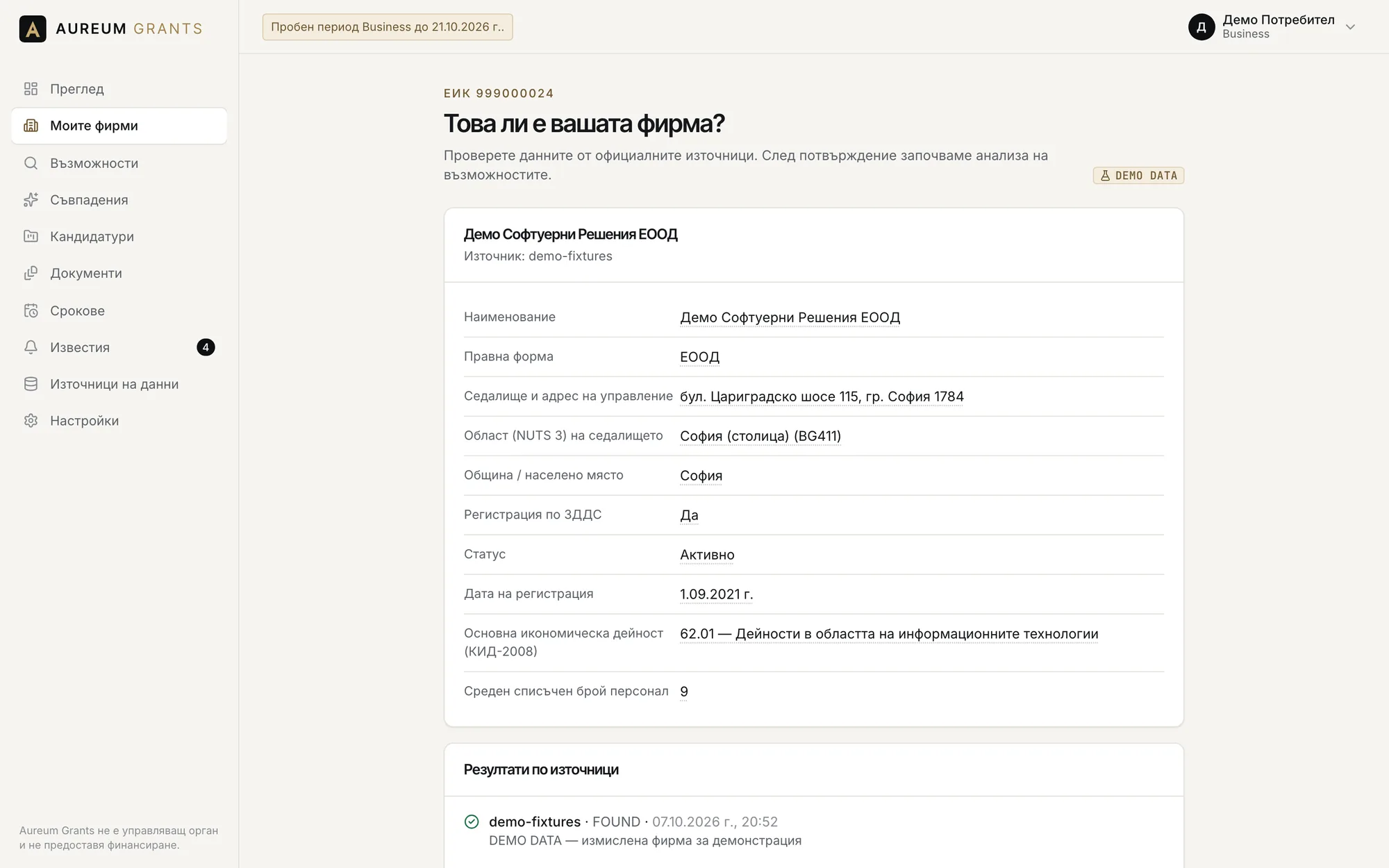The image size is (1389, 868).
Task: Go to Кандидатури section
Action: click(x=119, y=236)
